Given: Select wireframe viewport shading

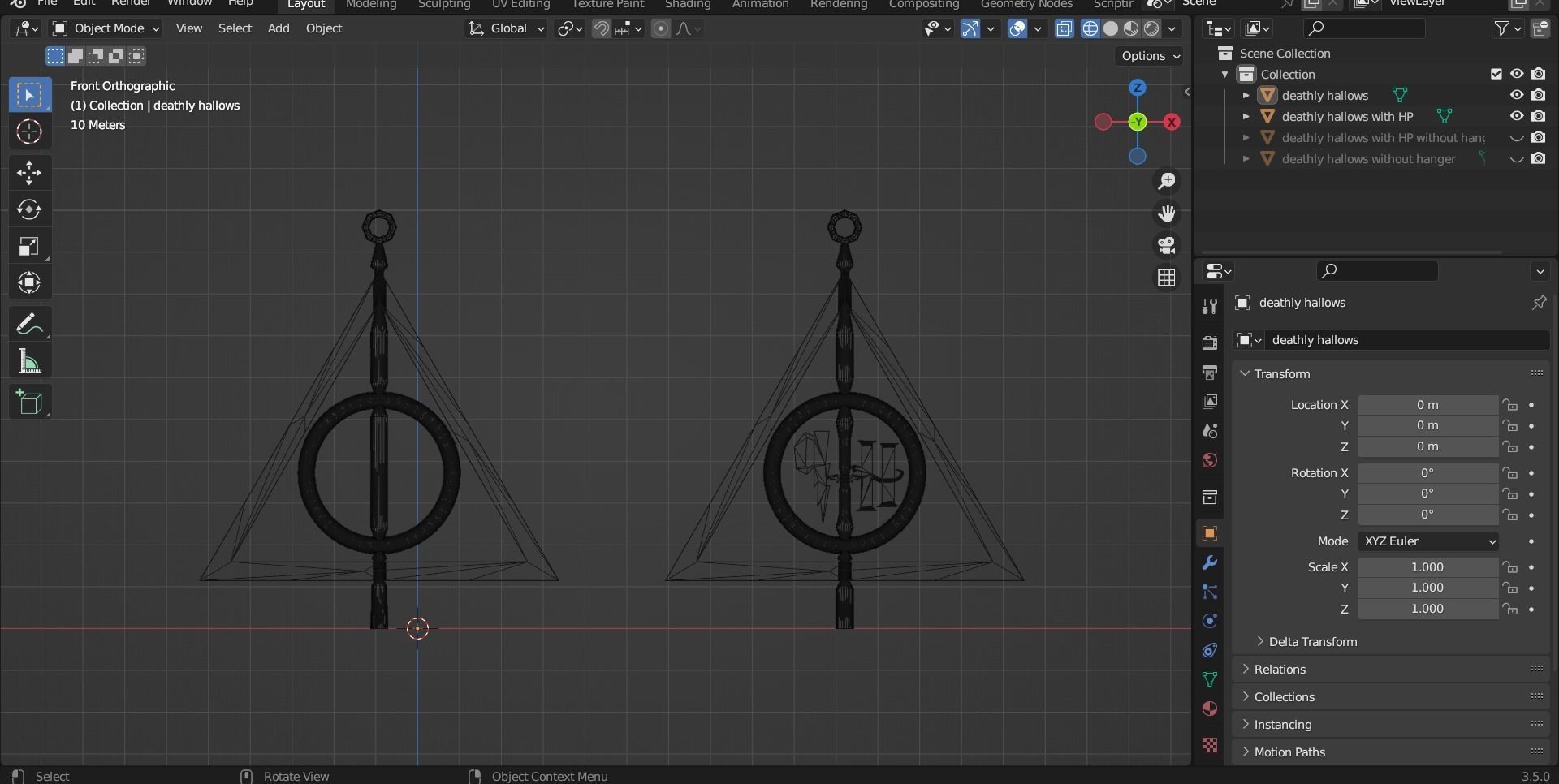Looking at the screenshot, I should pos(1090,28).
